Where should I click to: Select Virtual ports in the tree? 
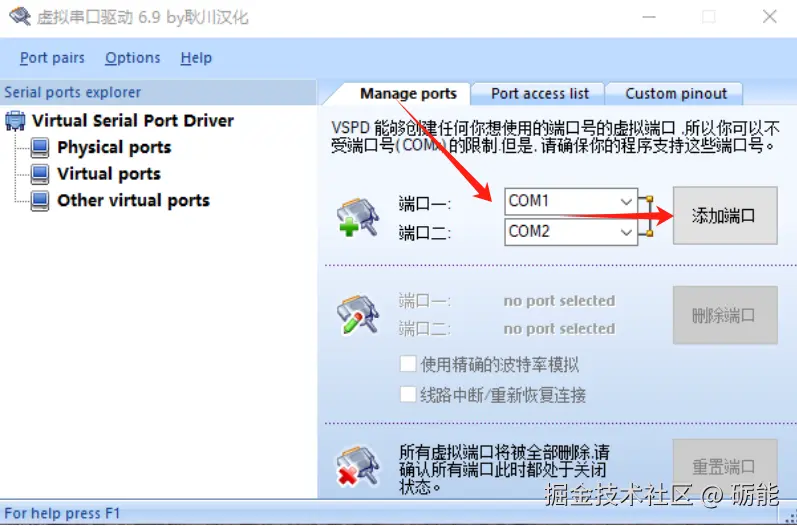(109, 174)
